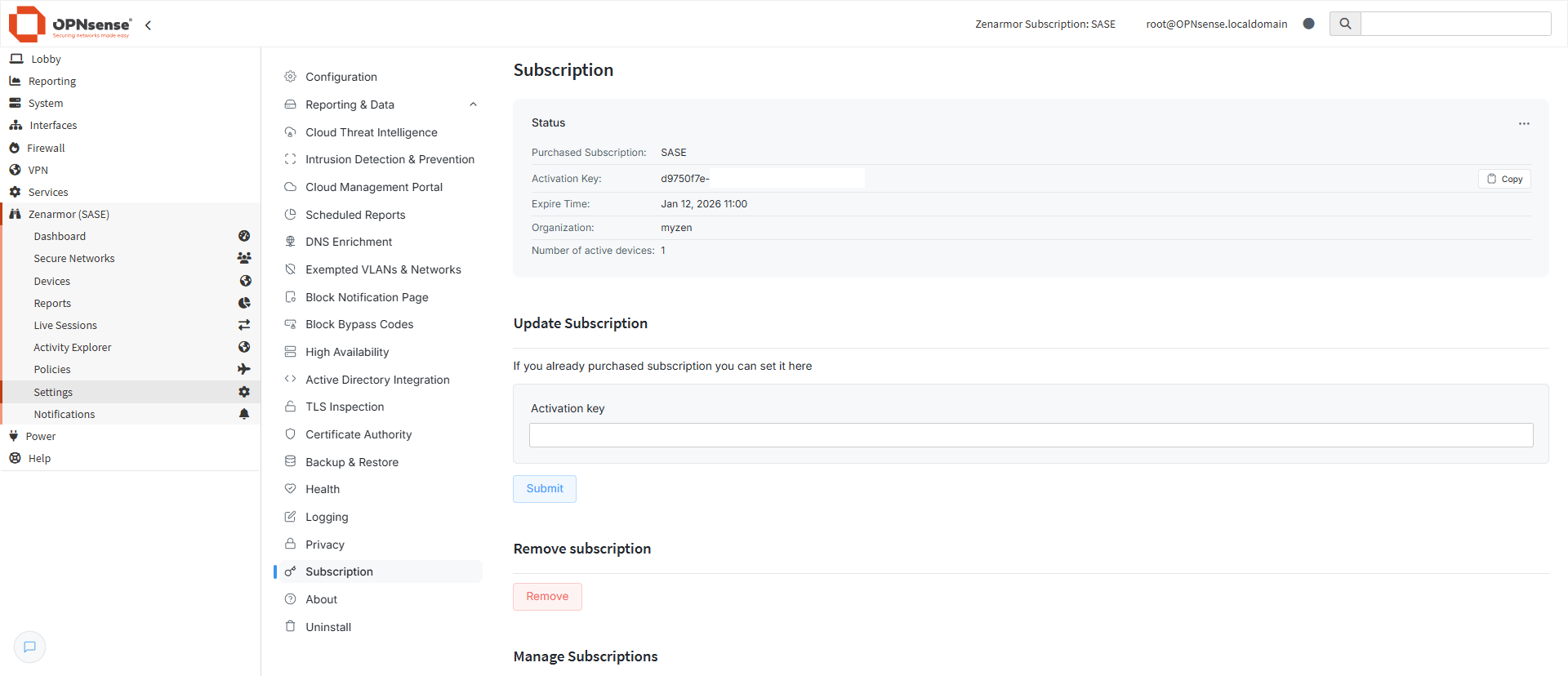Viewport: 1568px width, 676px height.
Task: Collapse the Zenarmor (SASE) menu
Action: coord(69,214)
